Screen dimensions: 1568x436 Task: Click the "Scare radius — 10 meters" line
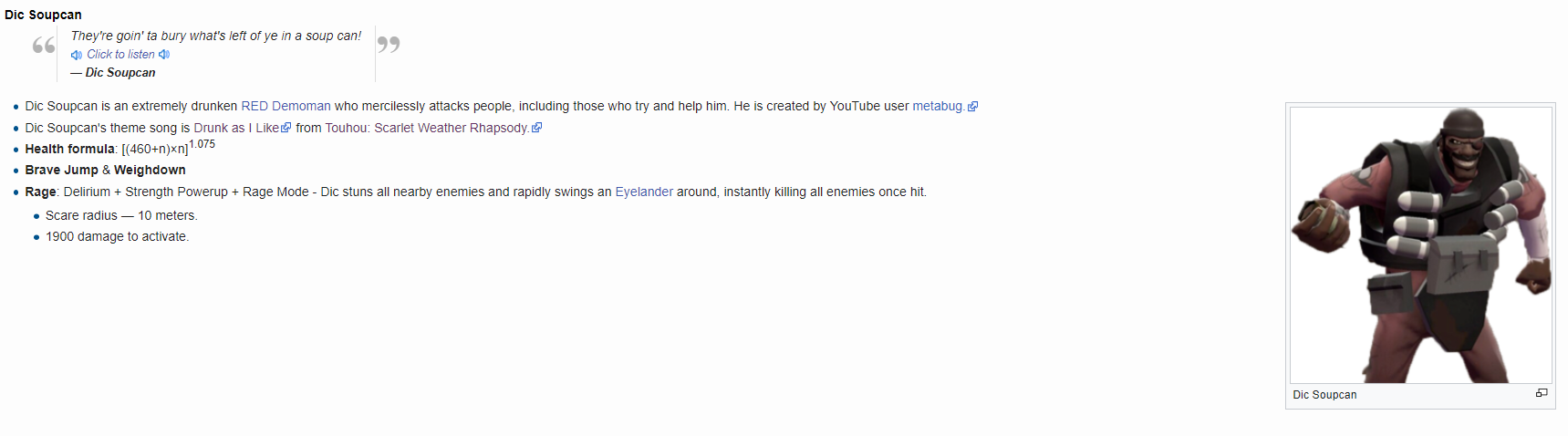coord(121,216)
